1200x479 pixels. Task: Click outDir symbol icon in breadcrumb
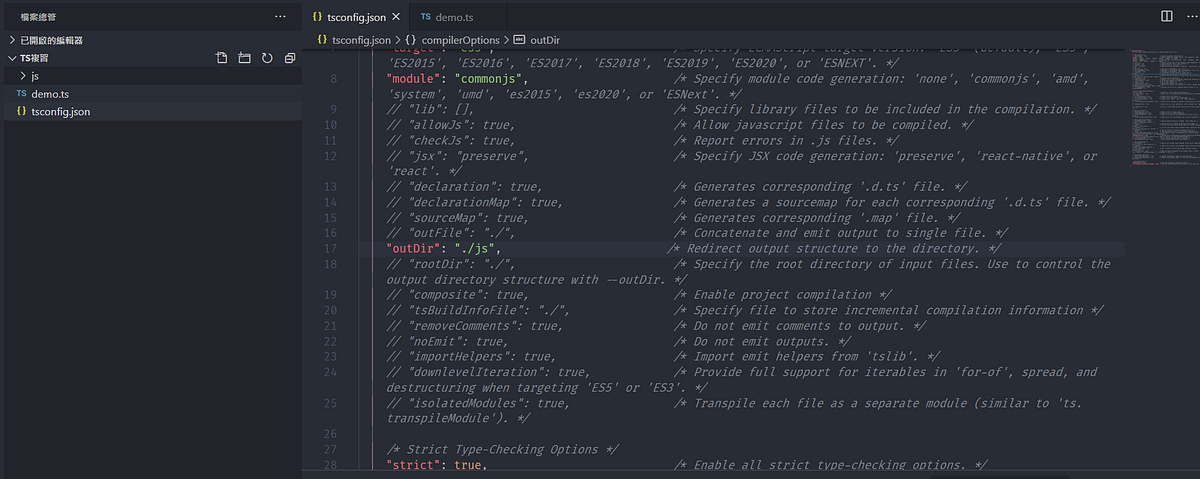tap(519, 39)
